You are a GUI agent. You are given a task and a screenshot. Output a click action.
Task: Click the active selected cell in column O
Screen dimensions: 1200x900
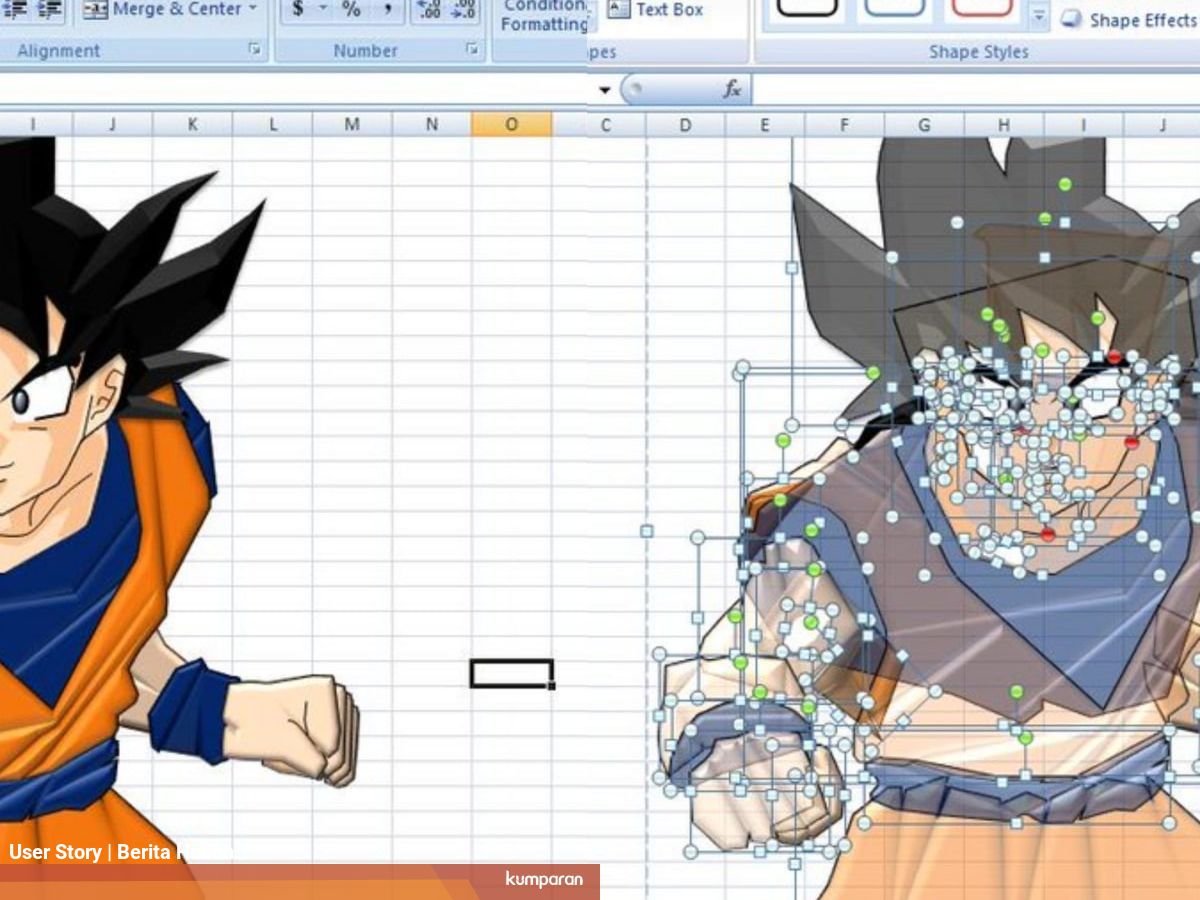coord(511,673)
